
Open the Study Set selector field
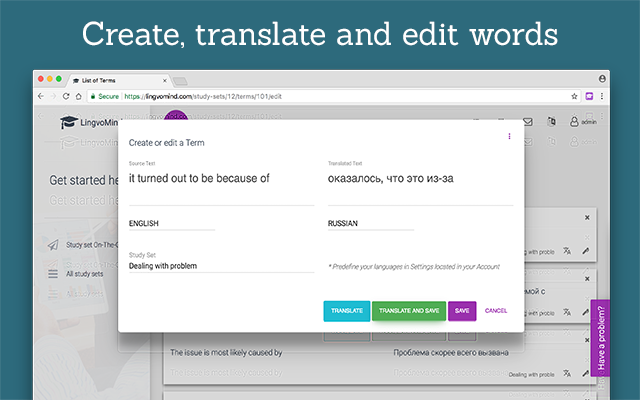222,266
